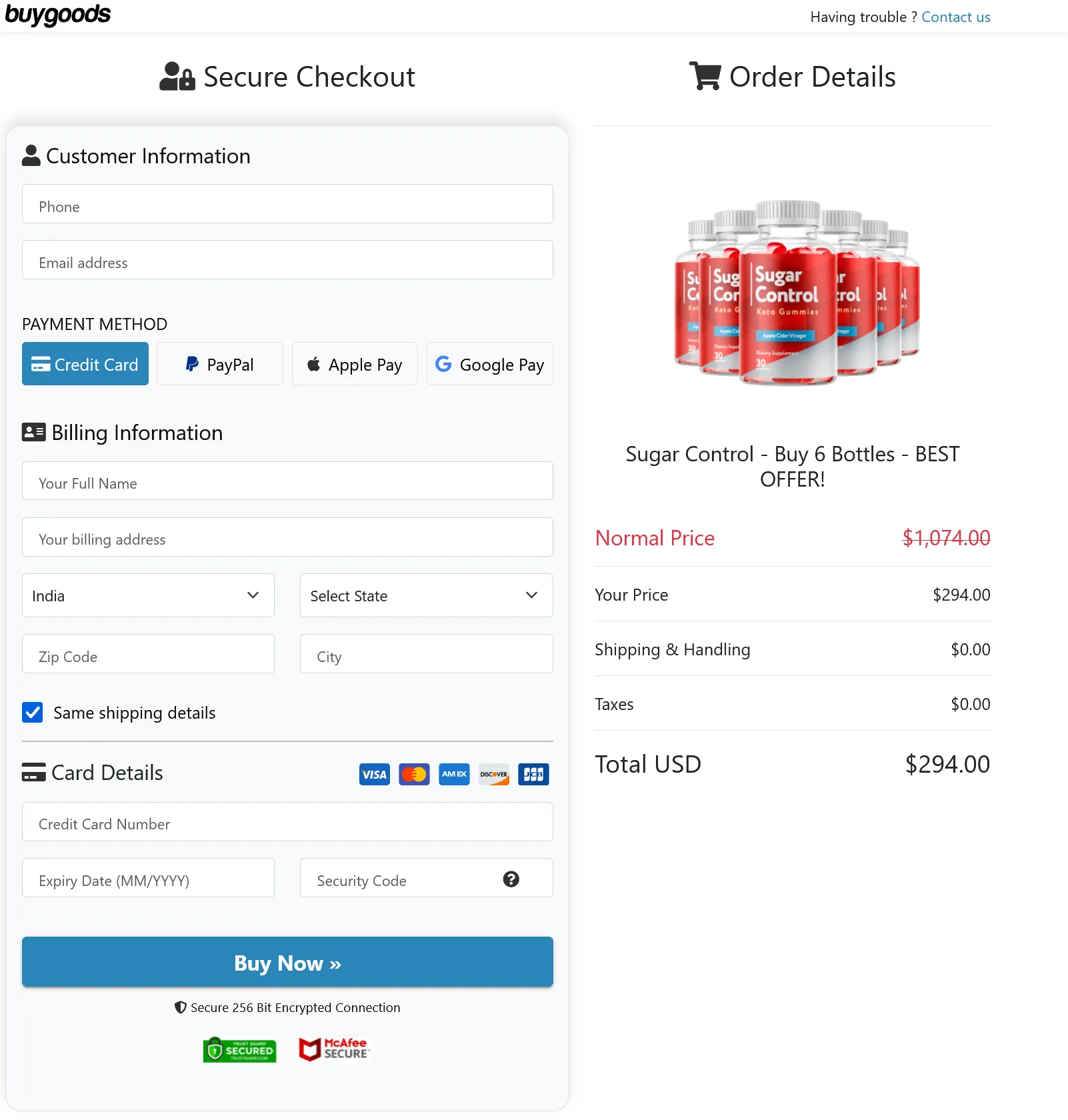1068x1120 pixels.
Task: Click the JCB card logo
Action: click(534, 774)
